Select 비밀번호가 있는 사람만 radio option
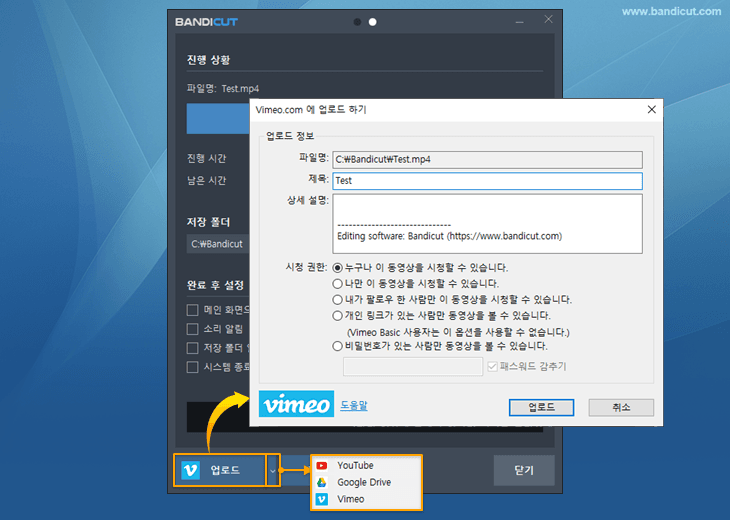 (x=338, y=346)
